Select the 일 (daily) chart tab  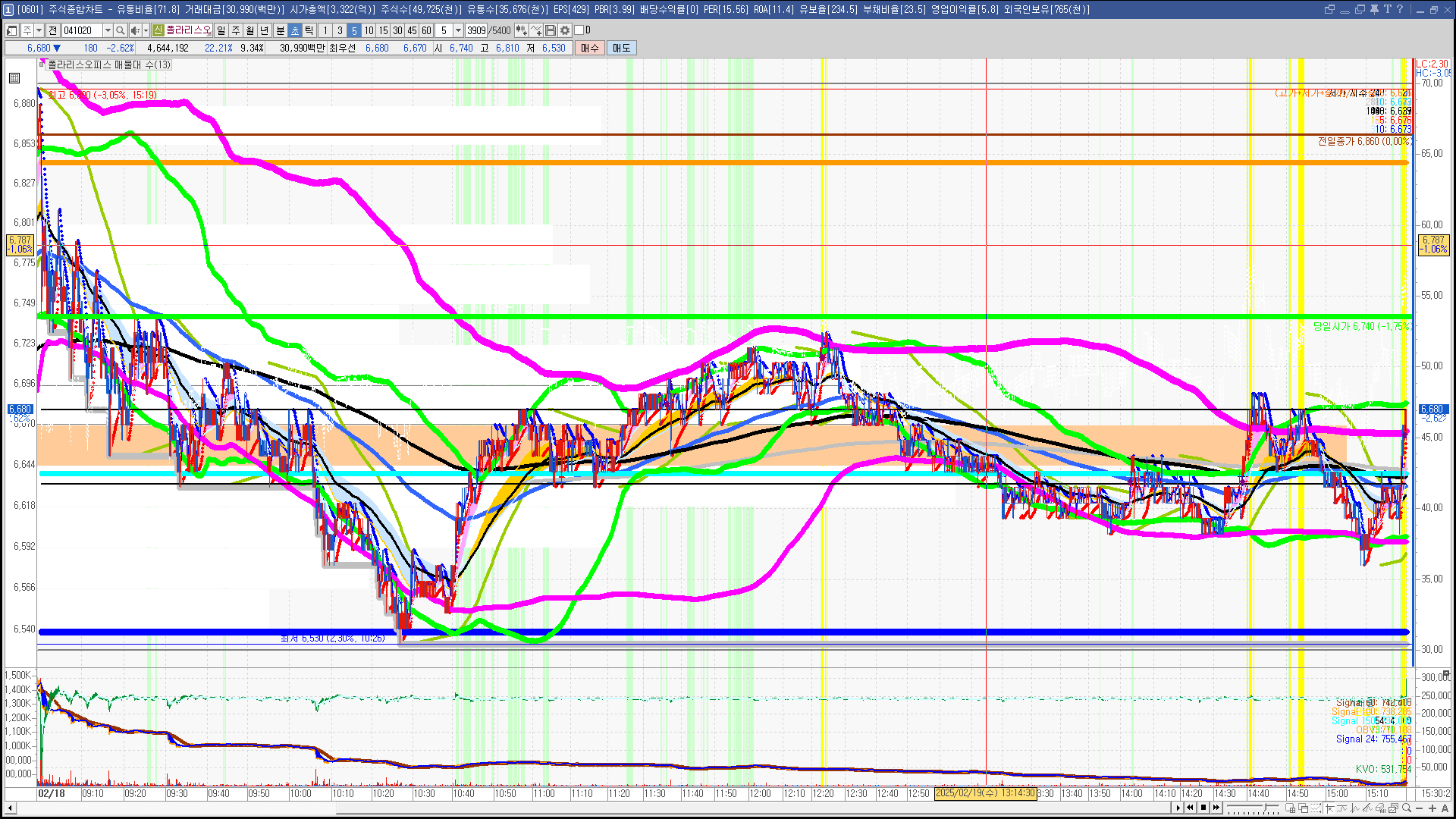221,30
